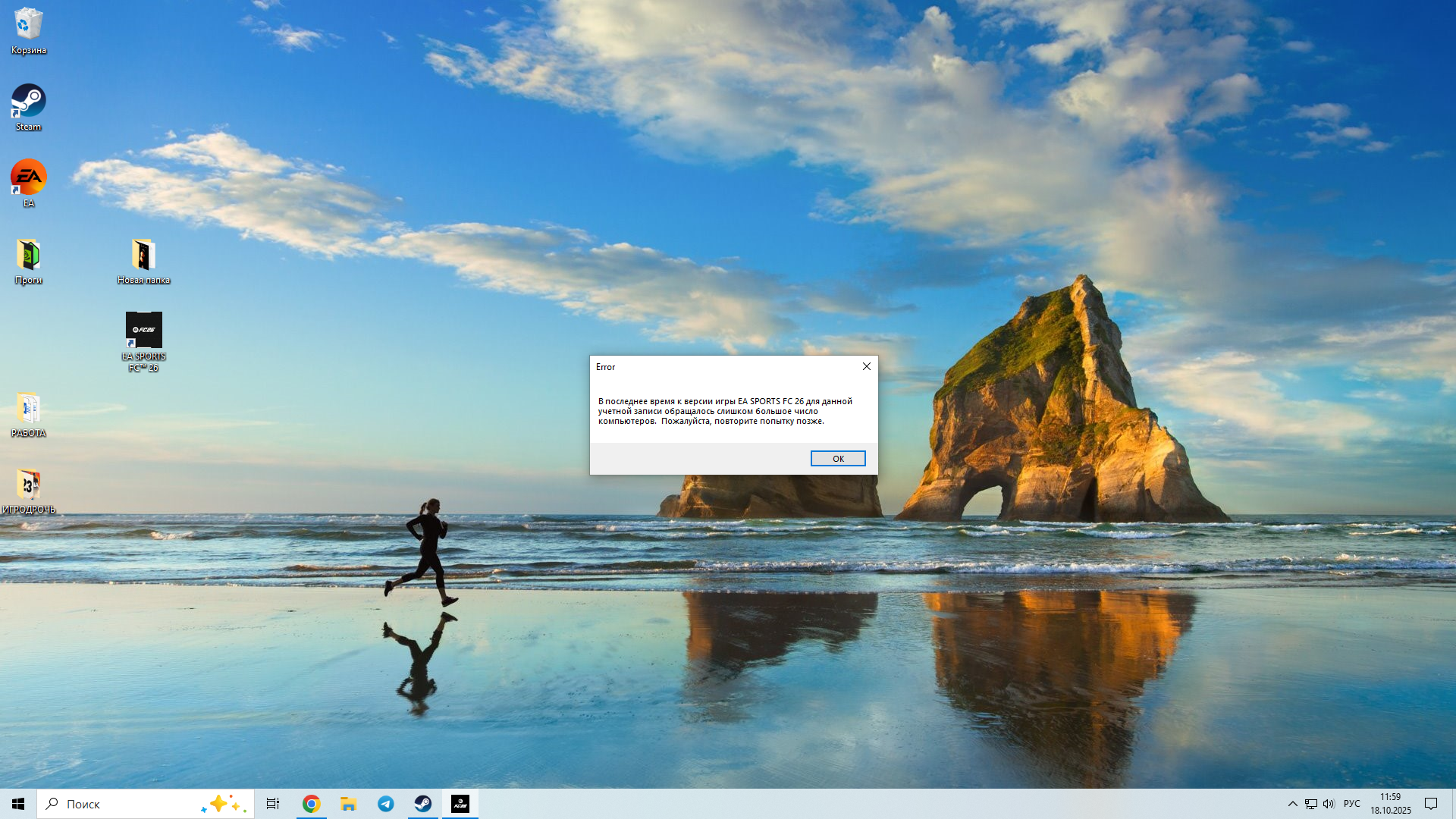Select the ИГРОДРОЧЬ folder on desktop
The height and width of the screenshot is (819, 1456).
[x=28, y=491]
